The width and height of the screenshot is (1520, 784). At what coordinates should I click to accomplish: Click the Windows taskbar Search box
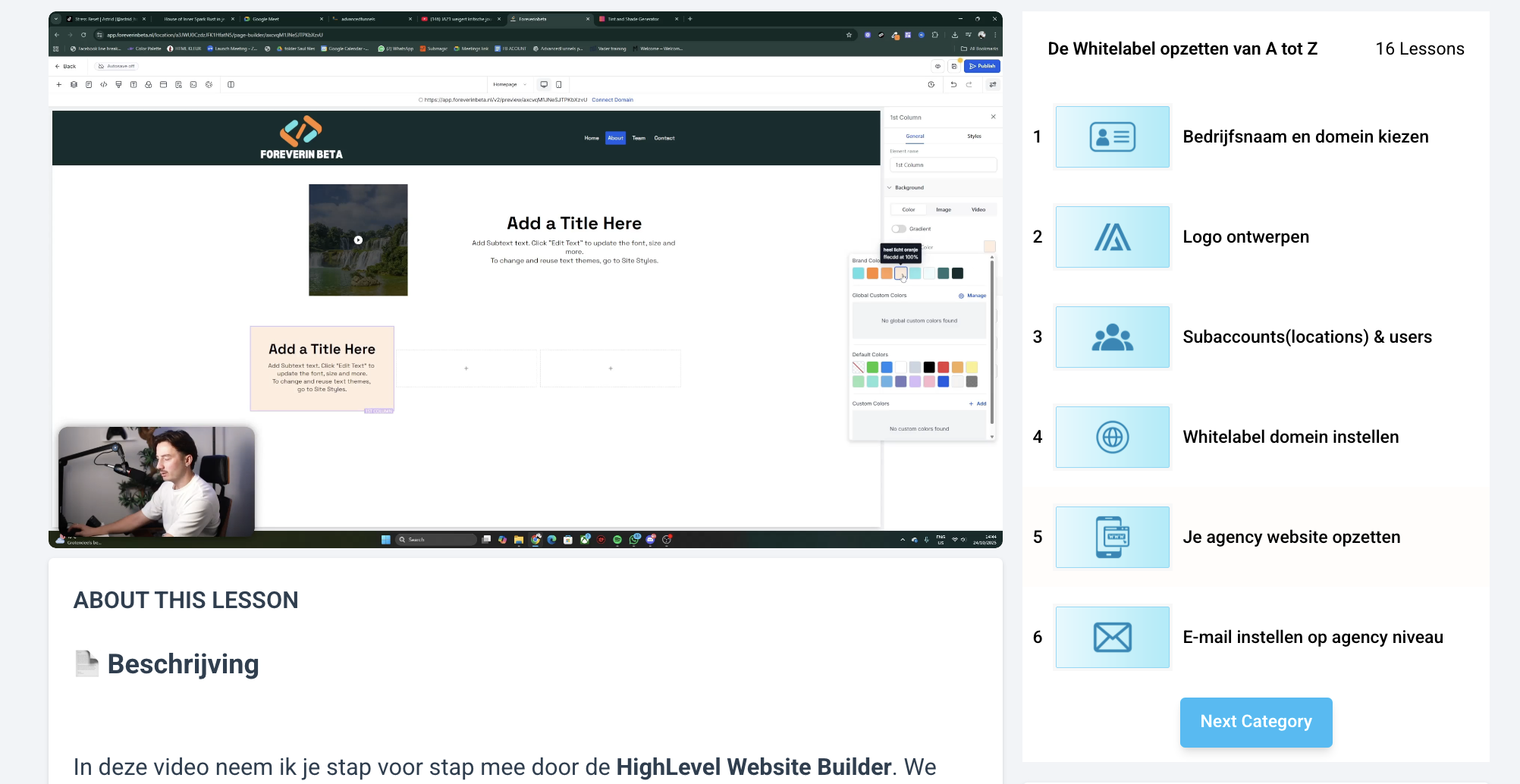point(436,540)
